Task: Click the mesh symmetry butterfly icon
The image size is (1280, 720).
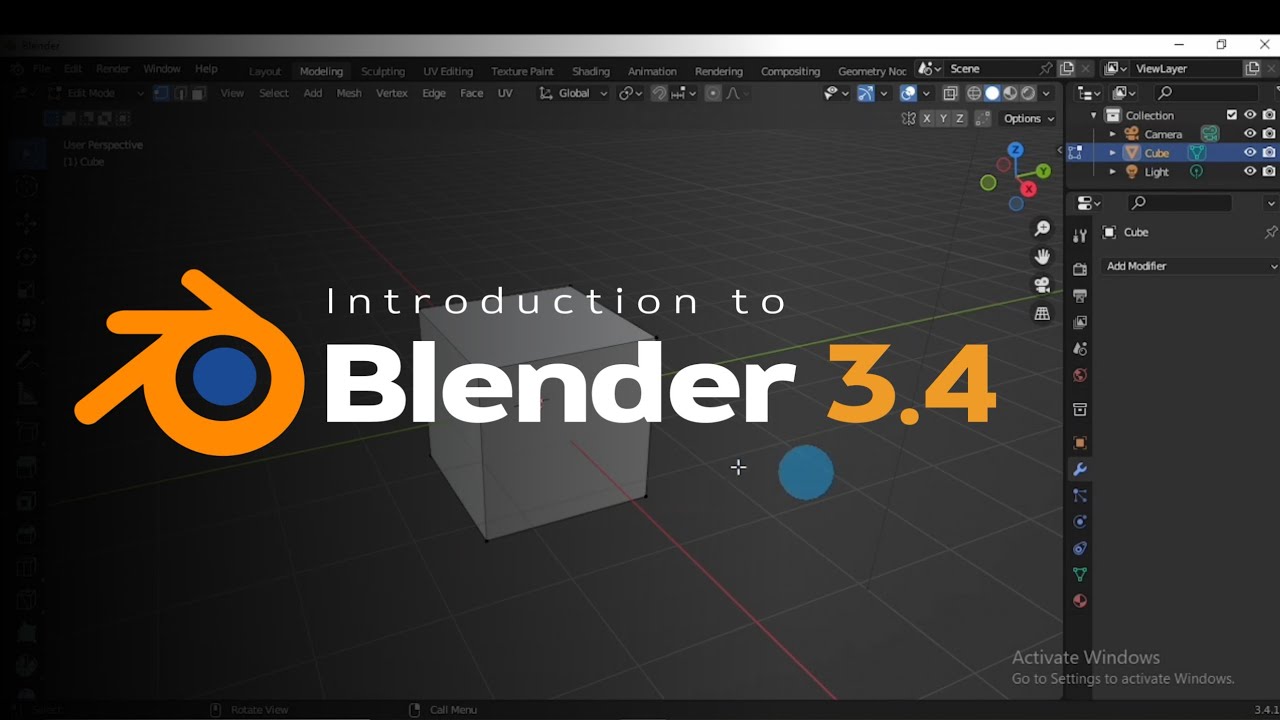Action: [908, 118]
